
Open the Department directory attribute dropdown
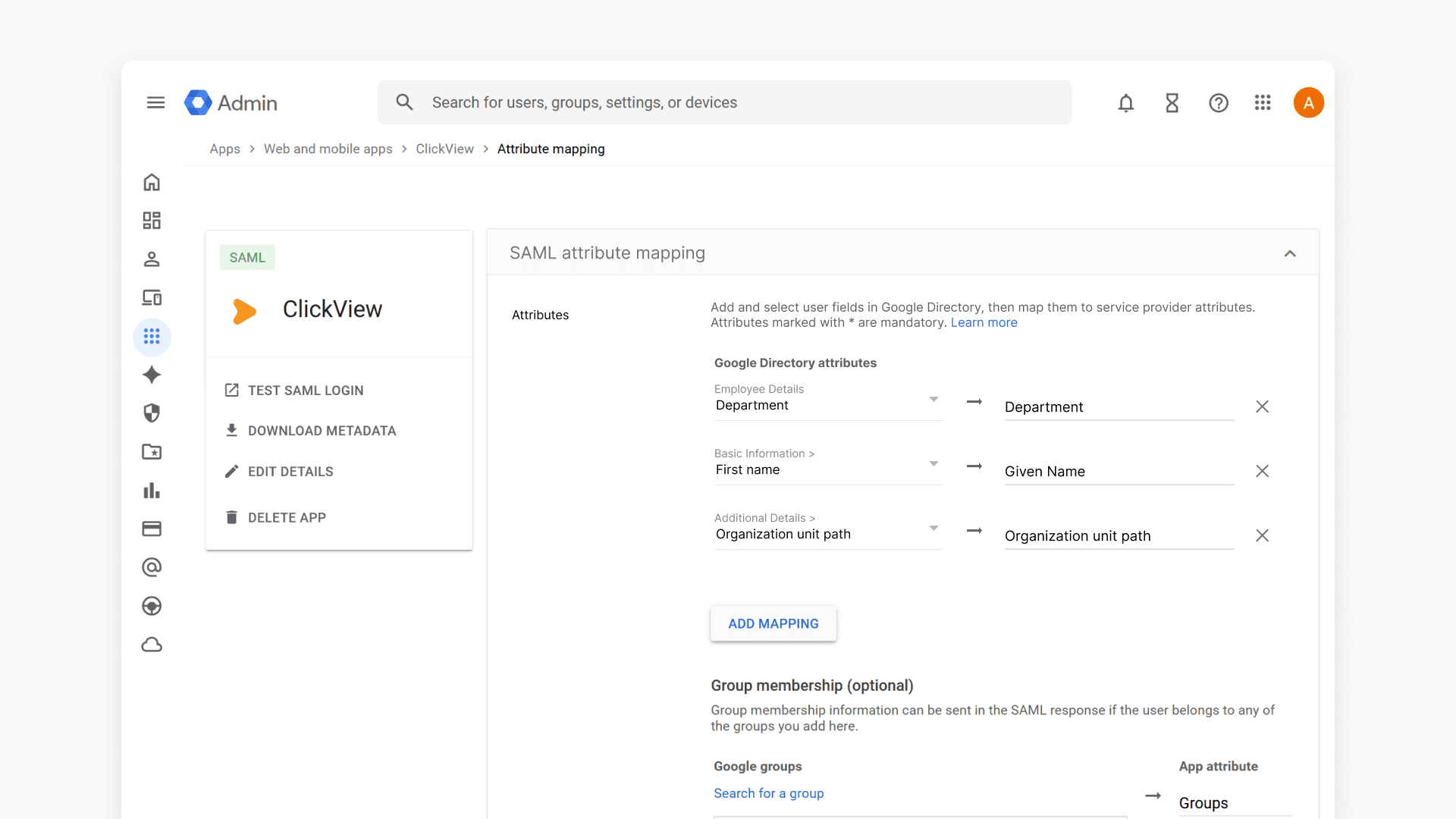[x=828, y=401]
